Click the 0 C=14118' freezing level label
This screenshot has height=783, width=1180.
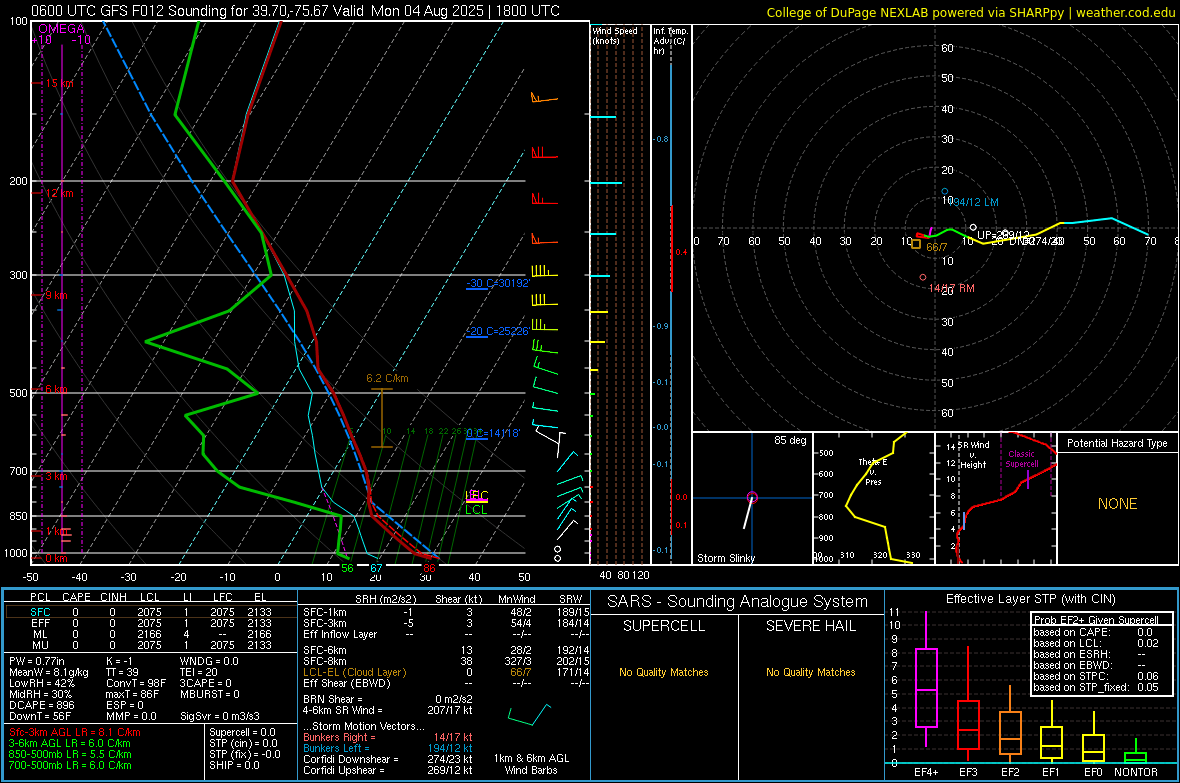(493, 433)
